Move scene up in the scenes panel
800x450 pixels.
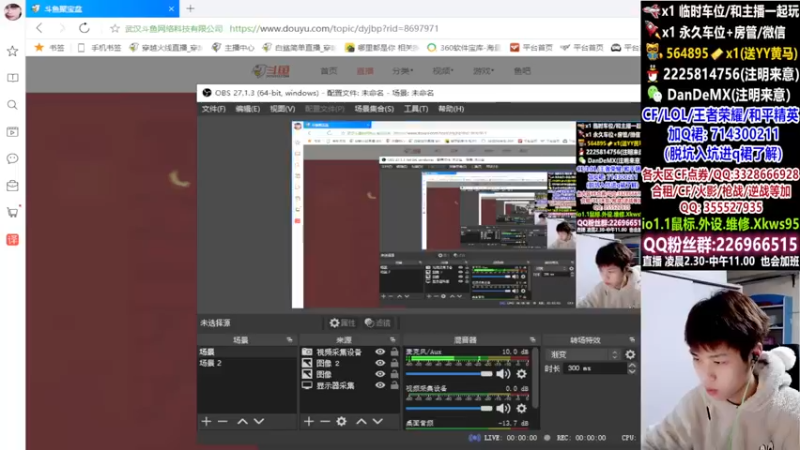(x=242, y=421)
